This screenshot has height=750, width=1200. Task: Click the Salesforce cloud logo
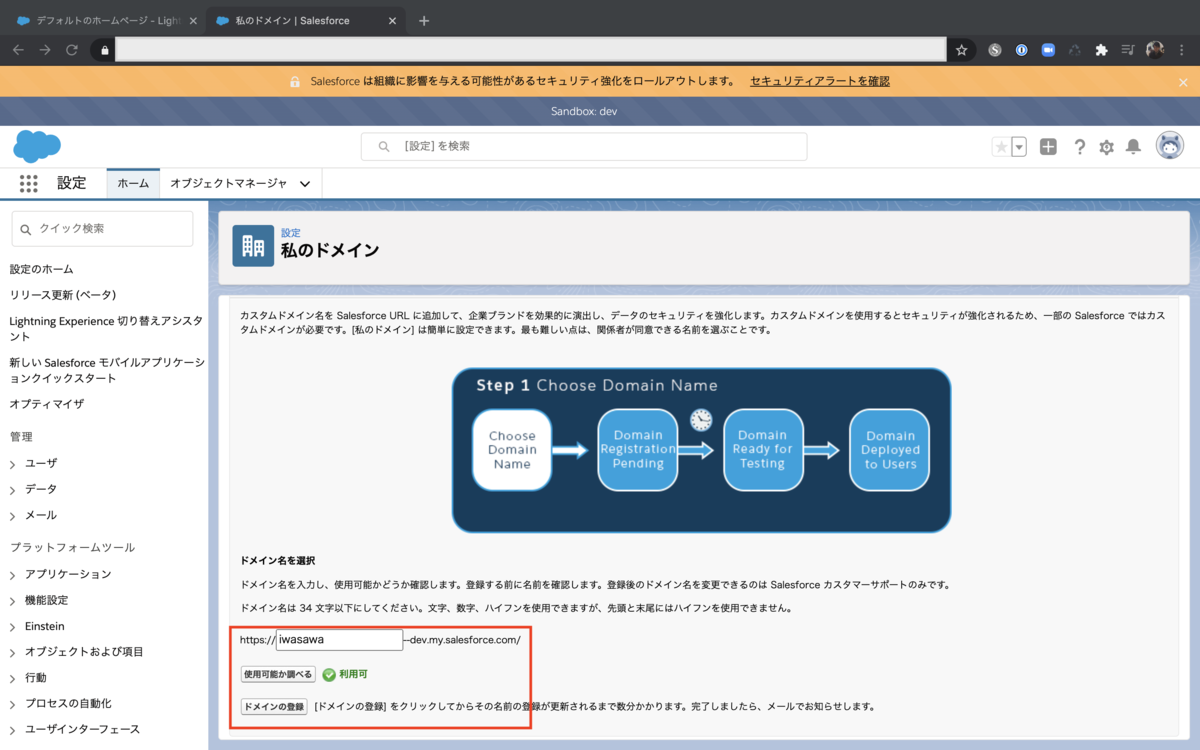(x=37, y=146)
